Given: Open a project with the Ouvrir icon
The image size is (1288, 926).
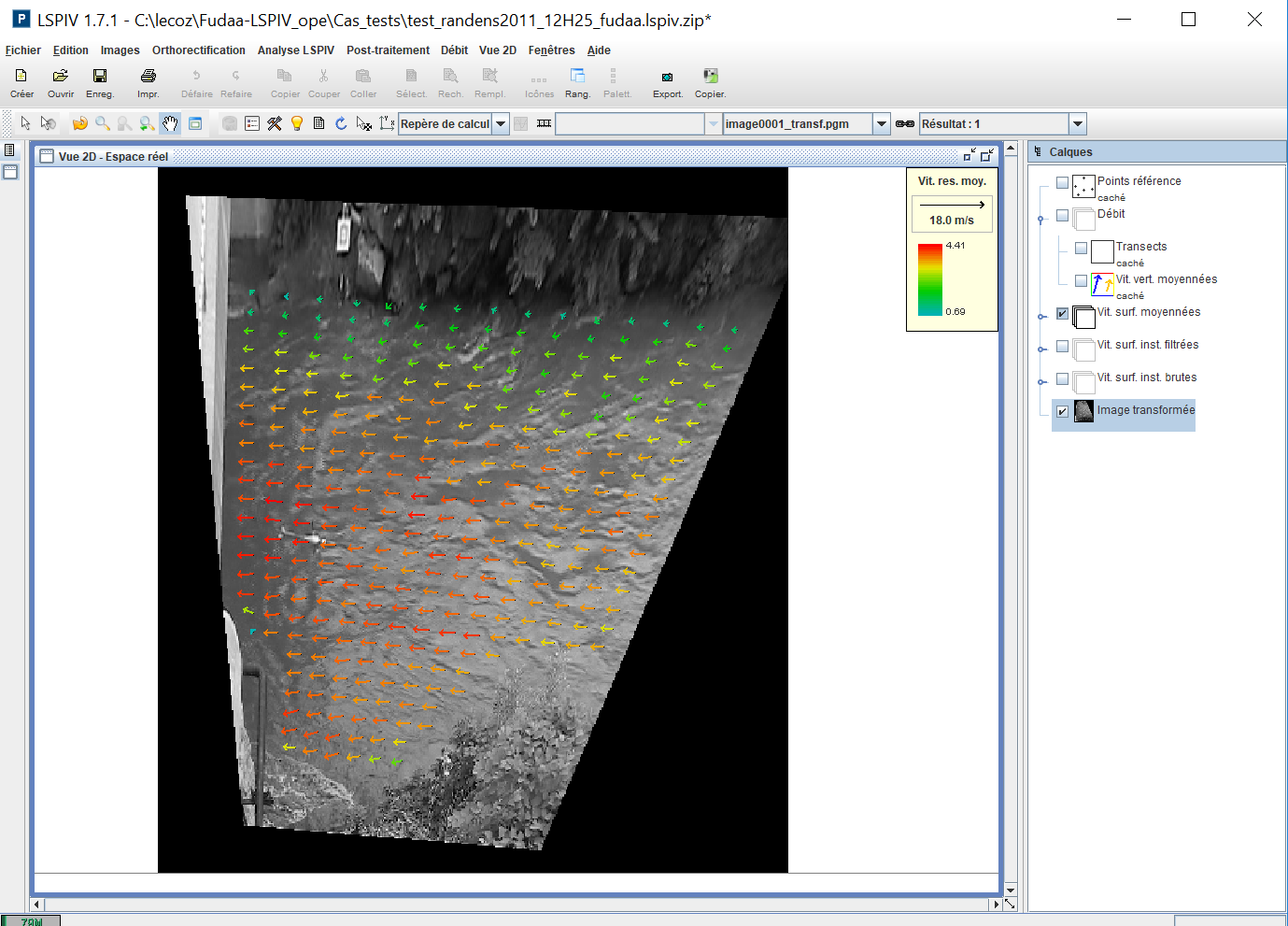Looking at the screenshot, I should (x=61, y=82).
